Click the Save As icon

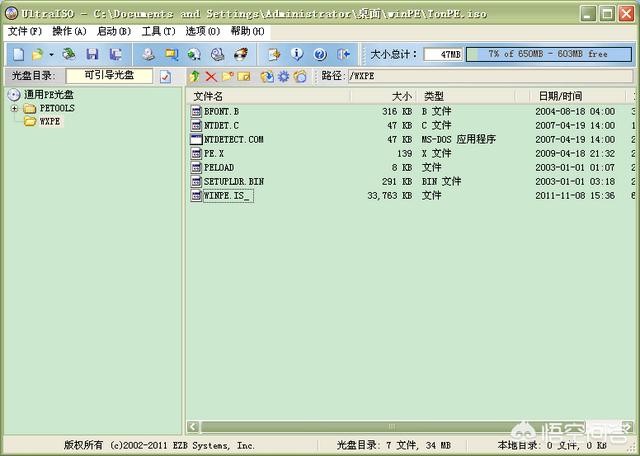[x=116, y=54]
